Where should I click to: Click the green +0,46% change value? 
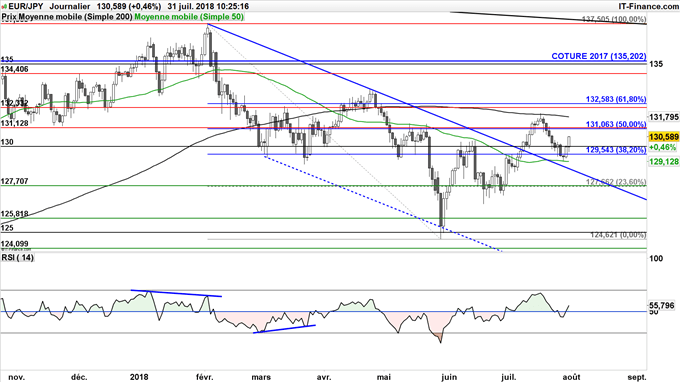664,147
